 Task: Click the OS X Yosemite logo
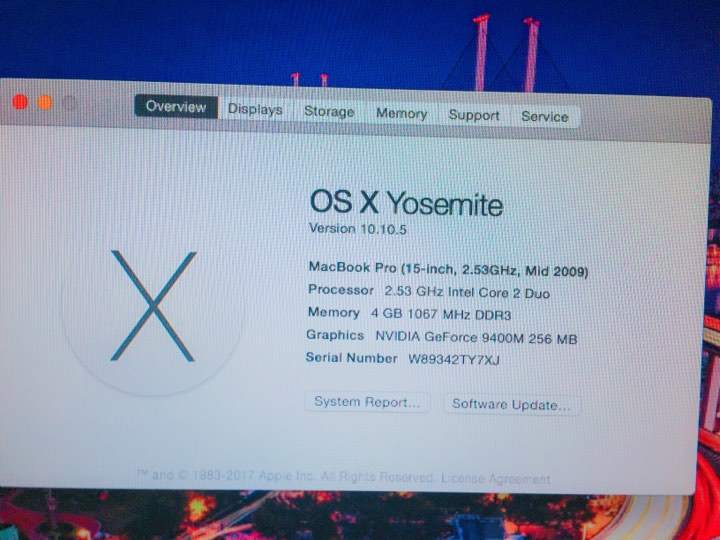coord(152,305)
